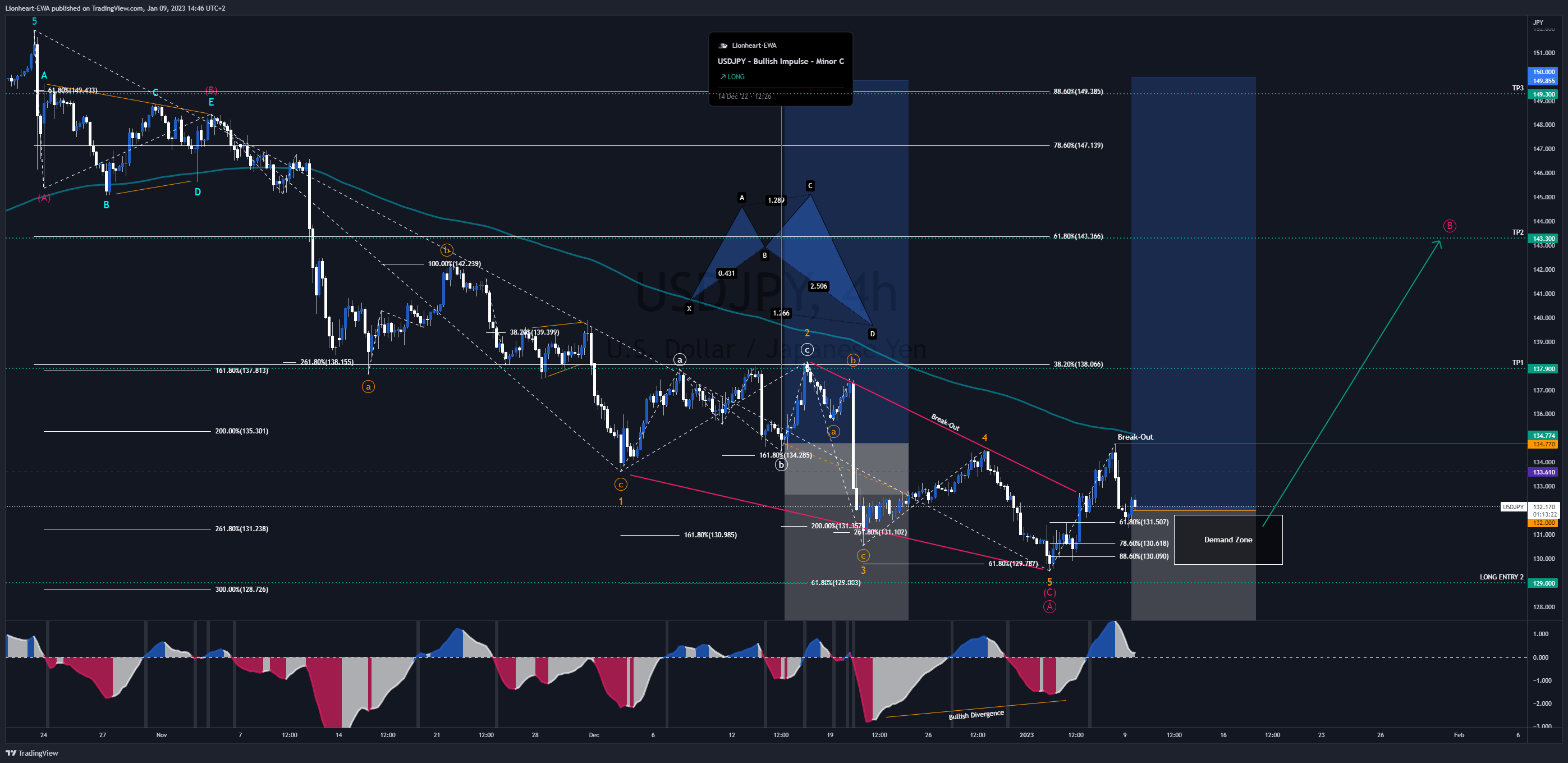Click the orange 132.000 price label
This screenshot has height=763, width=1568.
coord(1544,523)
